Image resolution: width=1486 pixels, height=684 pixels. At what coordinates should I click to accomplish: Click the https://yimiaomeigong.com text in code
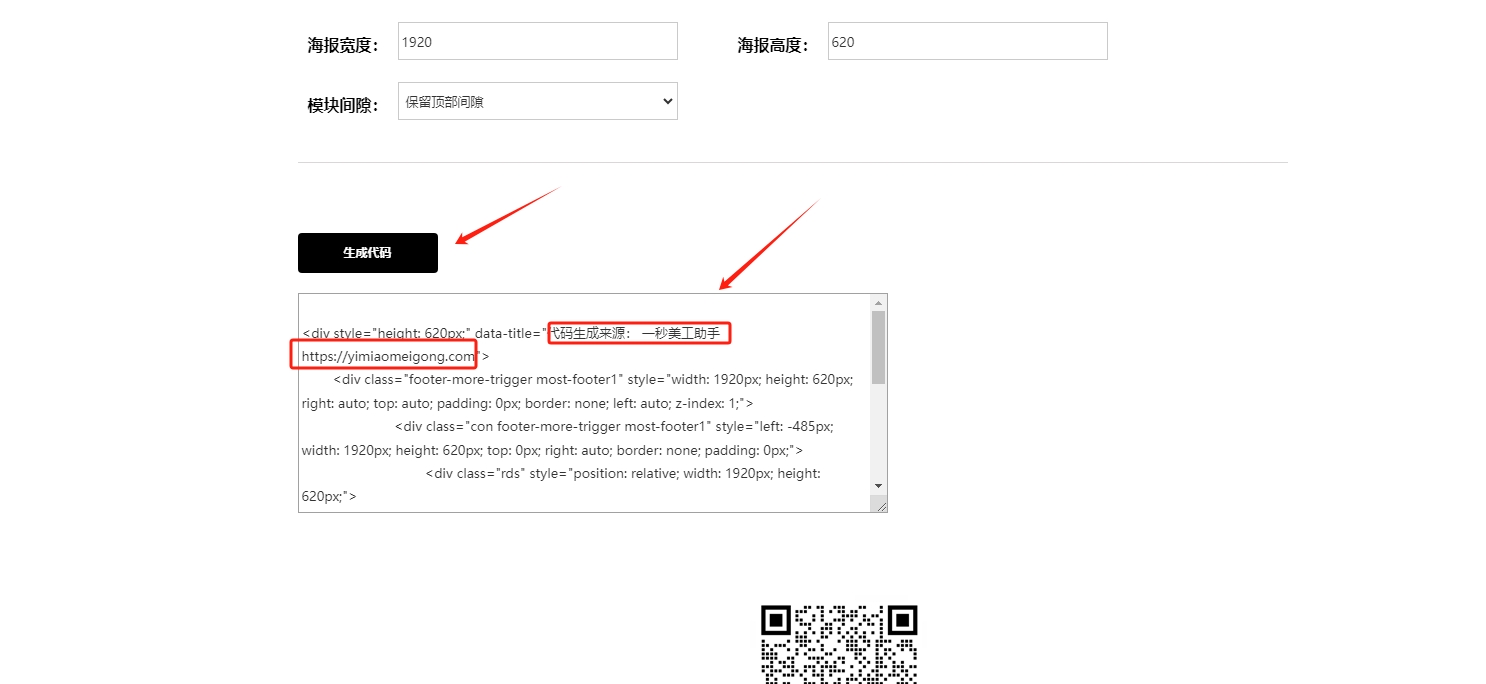click(389, 356)
